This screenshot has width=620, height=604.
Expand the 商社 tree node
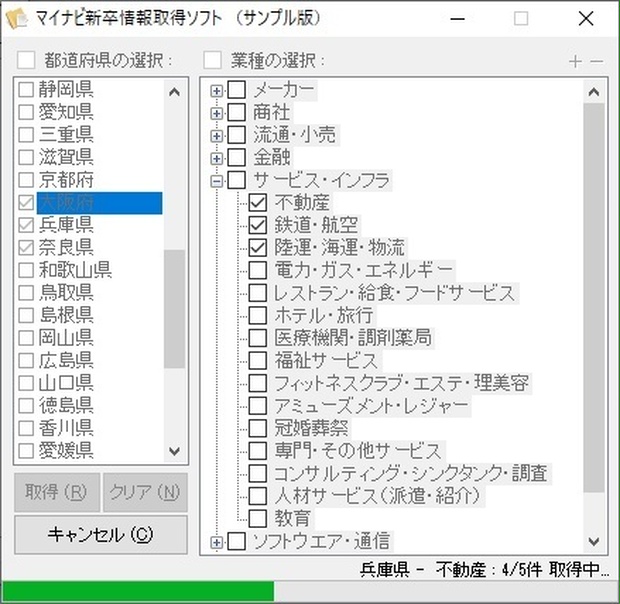point(216,114)
